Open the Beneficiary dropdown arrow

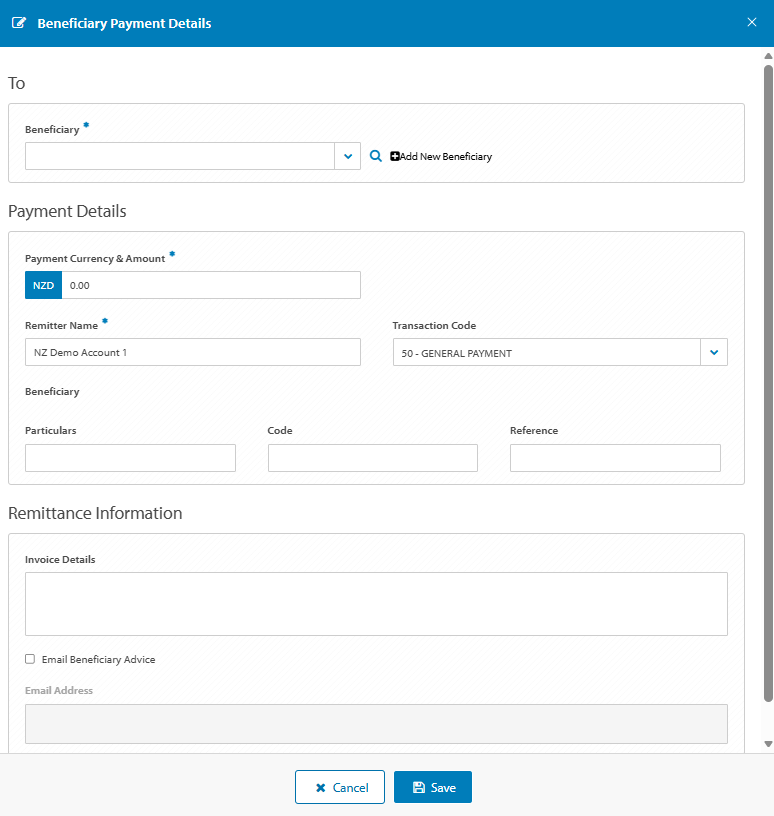coord(348,156)
